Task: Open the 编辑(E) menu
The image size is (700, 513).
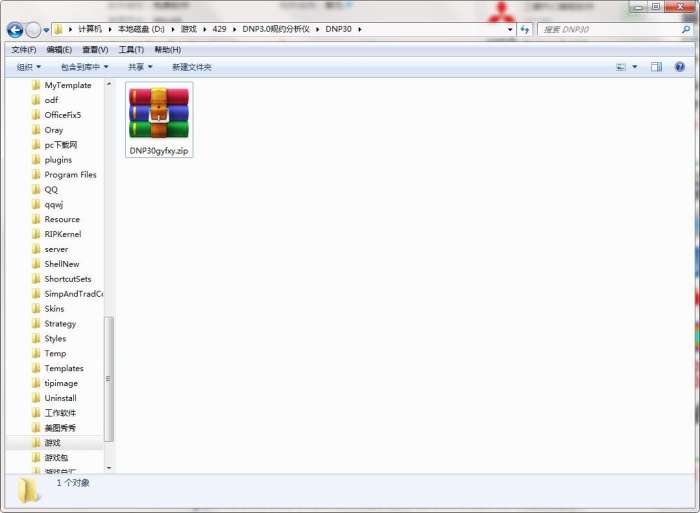Action: pos(59,50)
